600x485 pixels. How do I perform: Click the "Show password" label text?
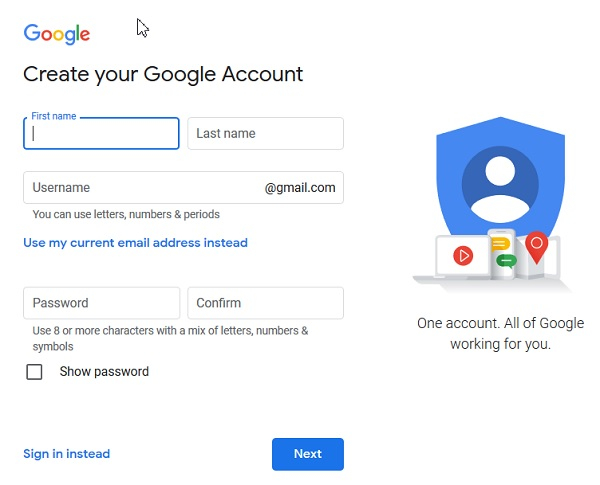(x=104, y=372)
